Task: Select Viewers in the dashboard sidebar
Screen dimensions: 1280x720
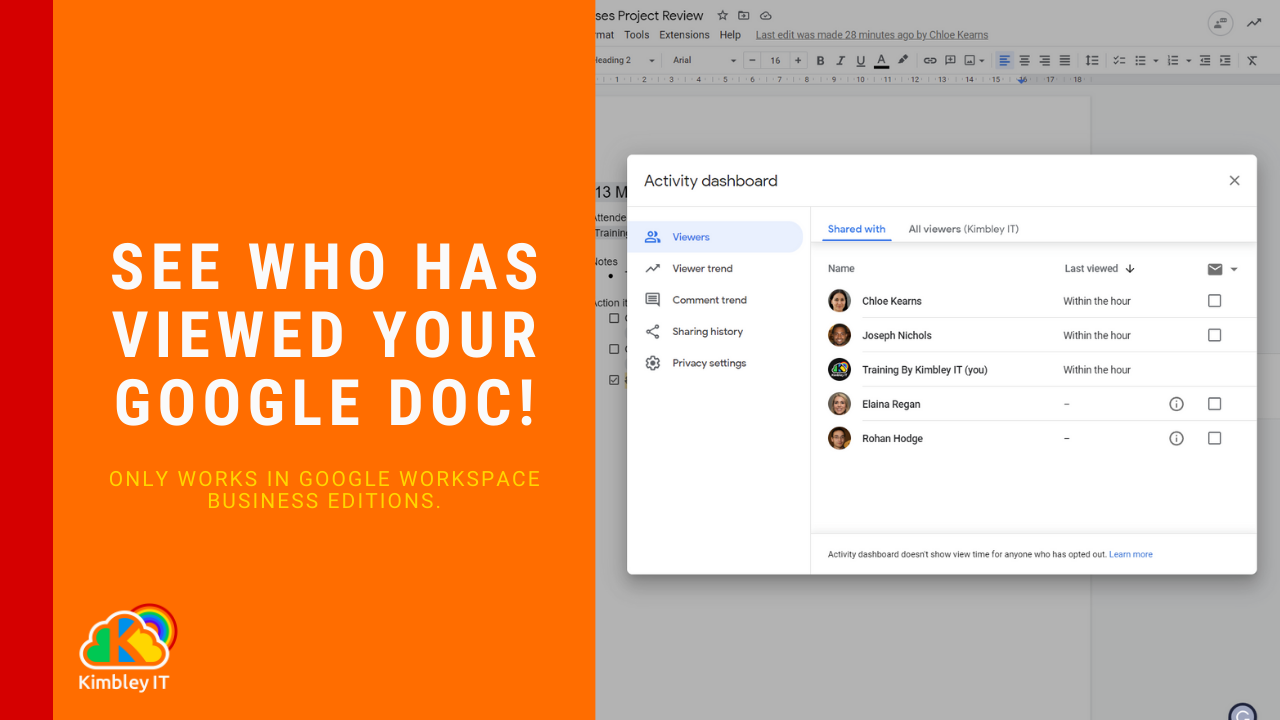Action: pyautogui.click(x=715, y=237)
